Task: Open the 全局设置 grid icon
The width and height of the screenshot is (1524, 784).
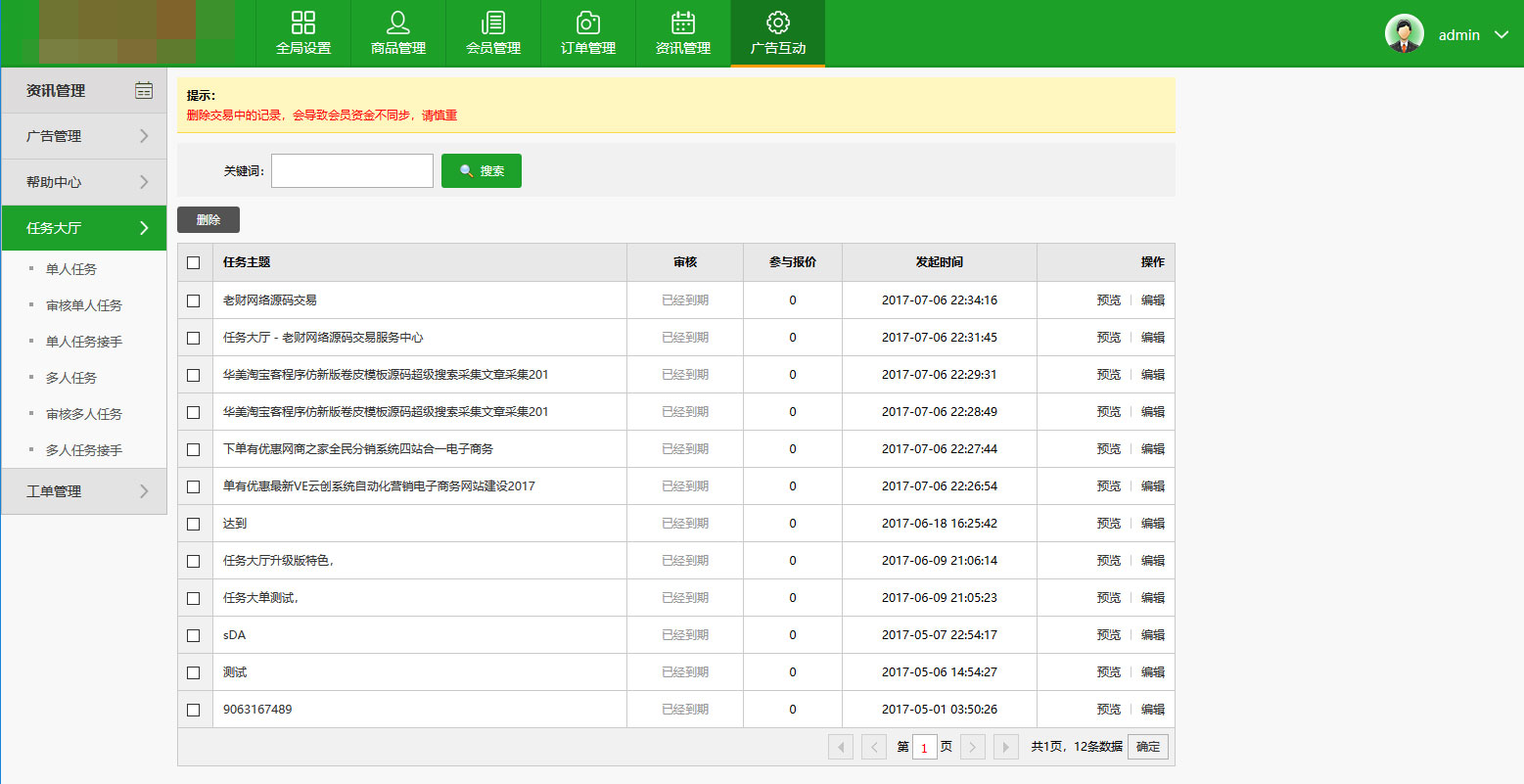Action: pos(303,23)
